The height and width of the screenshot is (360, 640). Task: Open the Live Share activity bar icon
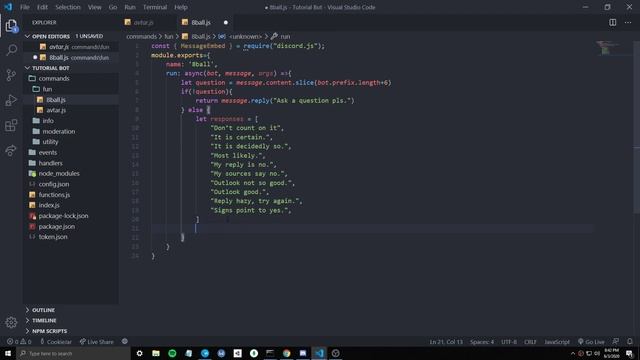click(11, 150)
